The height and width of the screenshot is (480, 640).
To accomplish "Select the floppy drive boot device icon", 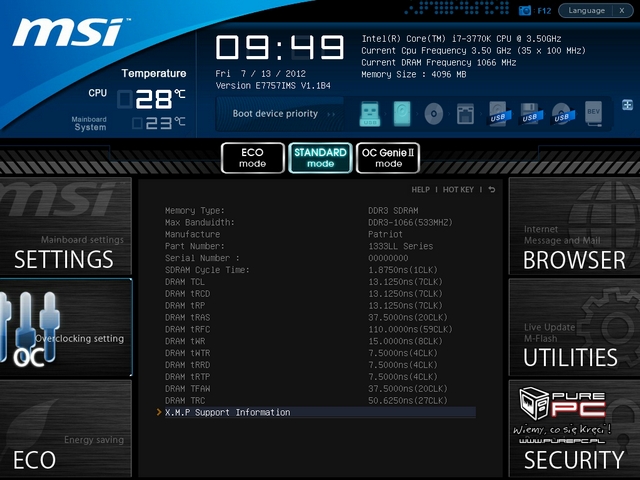I will coord(465,114).
